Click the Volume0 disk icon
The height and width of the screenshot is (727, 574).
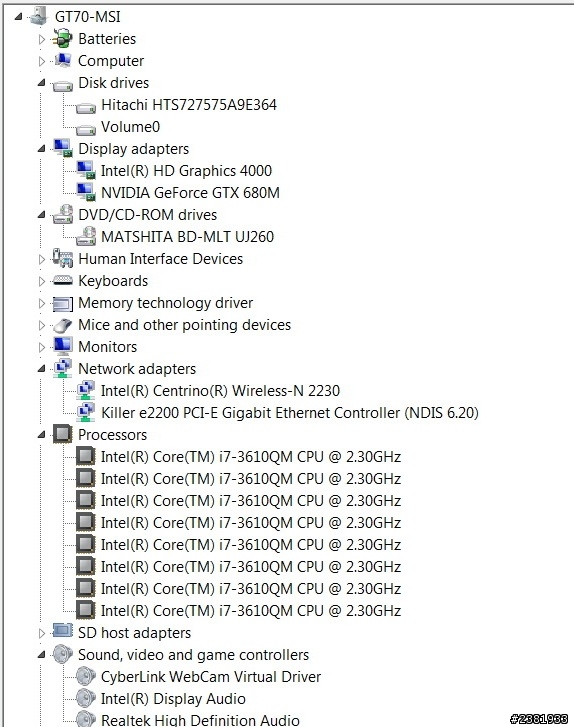[85, 129]
